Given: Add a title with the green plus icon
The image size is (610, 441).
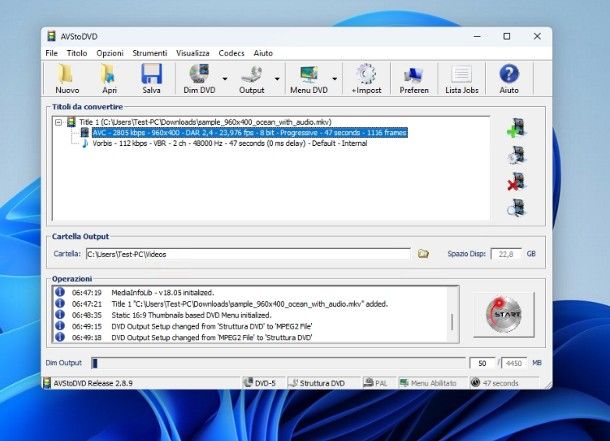Looking at the screenshot, I should (x=516, y=128).
